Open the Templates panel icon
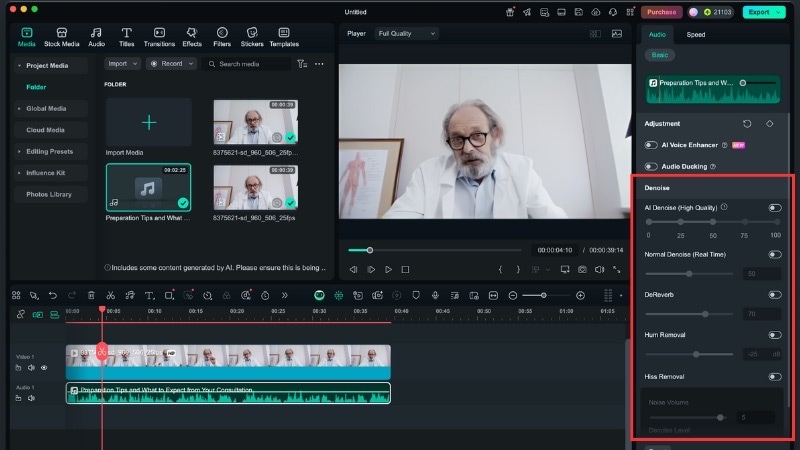This screenshot has height=450, width=800. coord(284,37)
